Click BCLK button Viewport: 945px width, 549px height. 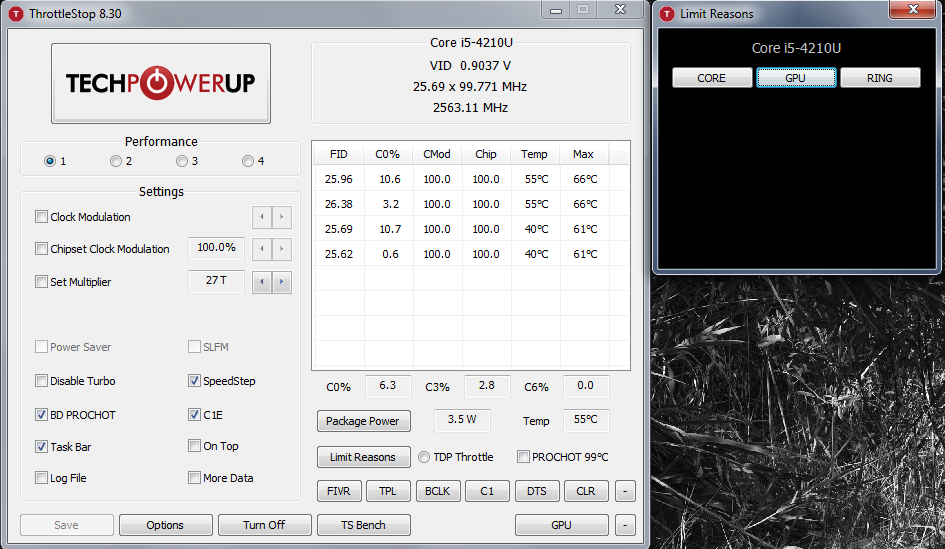[x=438, y=491]
